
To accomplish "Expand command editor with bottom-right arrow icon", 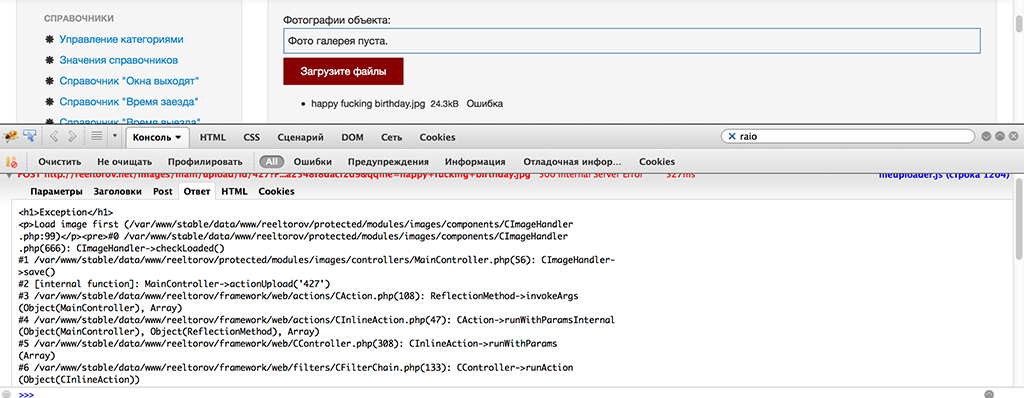I will [x=989, y=394].
